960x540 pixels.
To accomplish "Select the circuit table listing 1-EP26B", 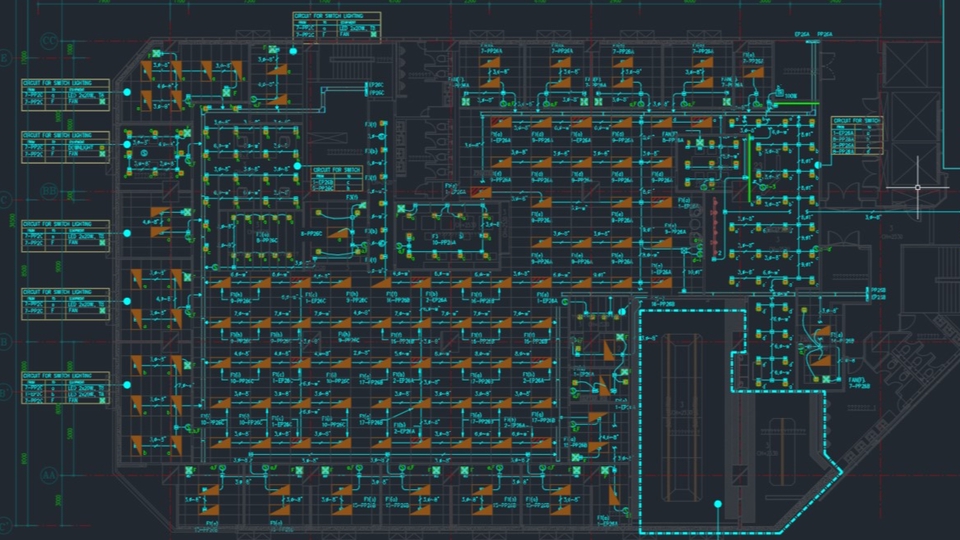I will (337, 178).
